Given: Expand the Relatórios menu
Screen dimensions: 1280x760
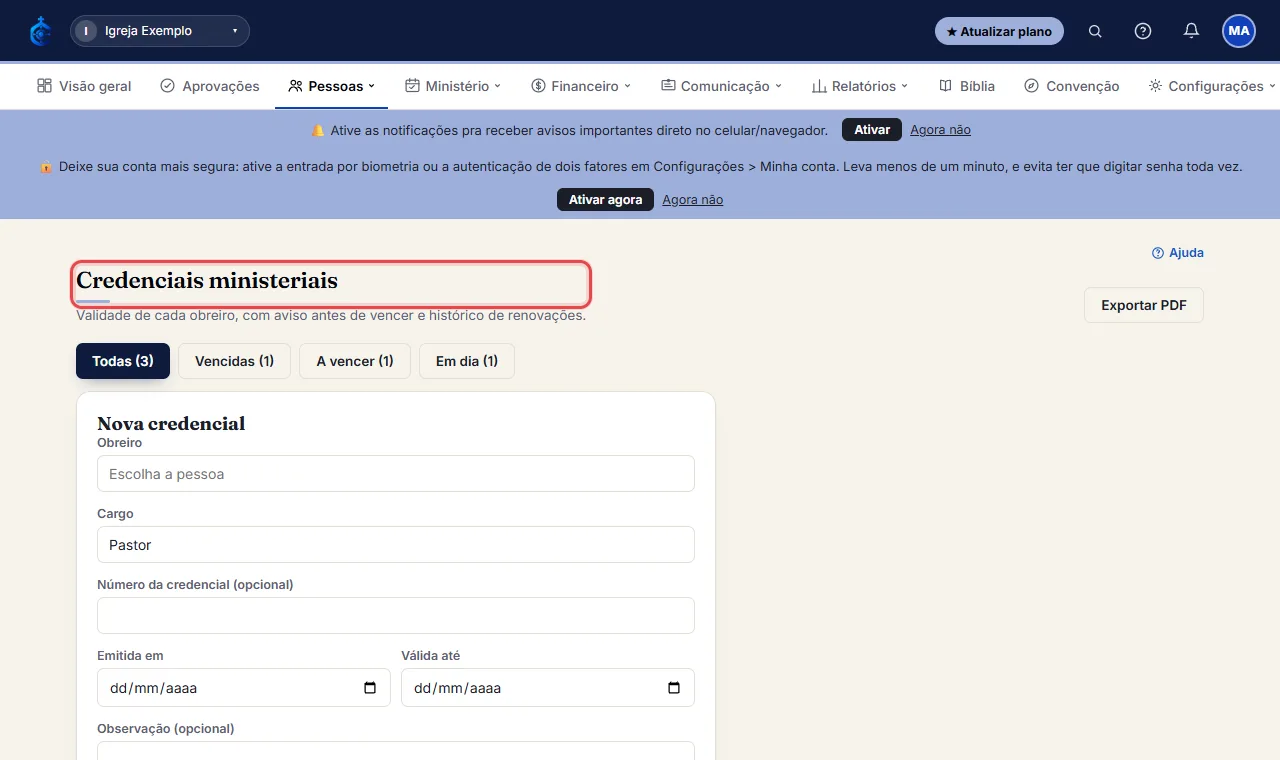Looking at the screenshot, I should [859, 86].
